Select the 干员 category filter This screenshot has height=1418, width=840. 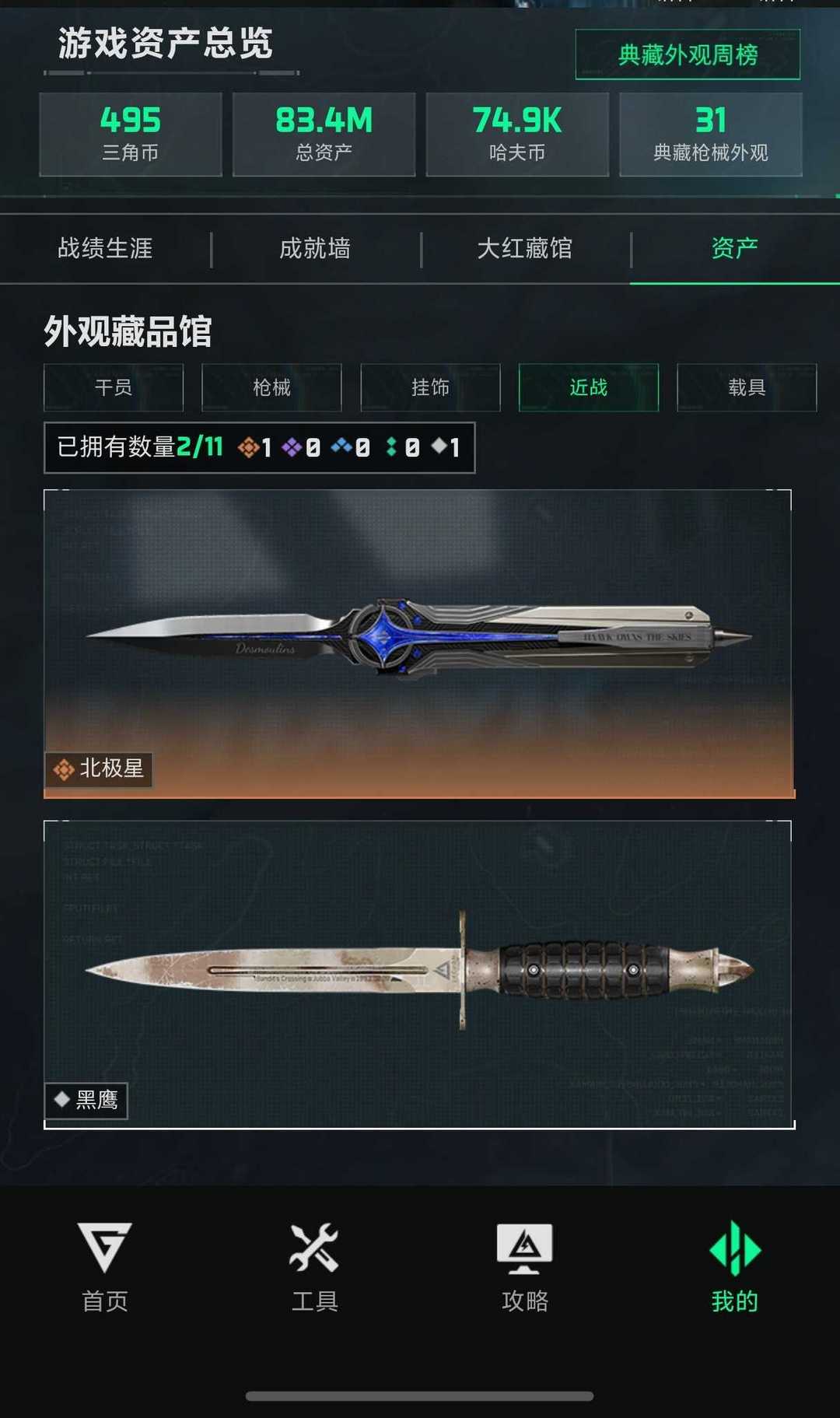[x=114, y=387]
